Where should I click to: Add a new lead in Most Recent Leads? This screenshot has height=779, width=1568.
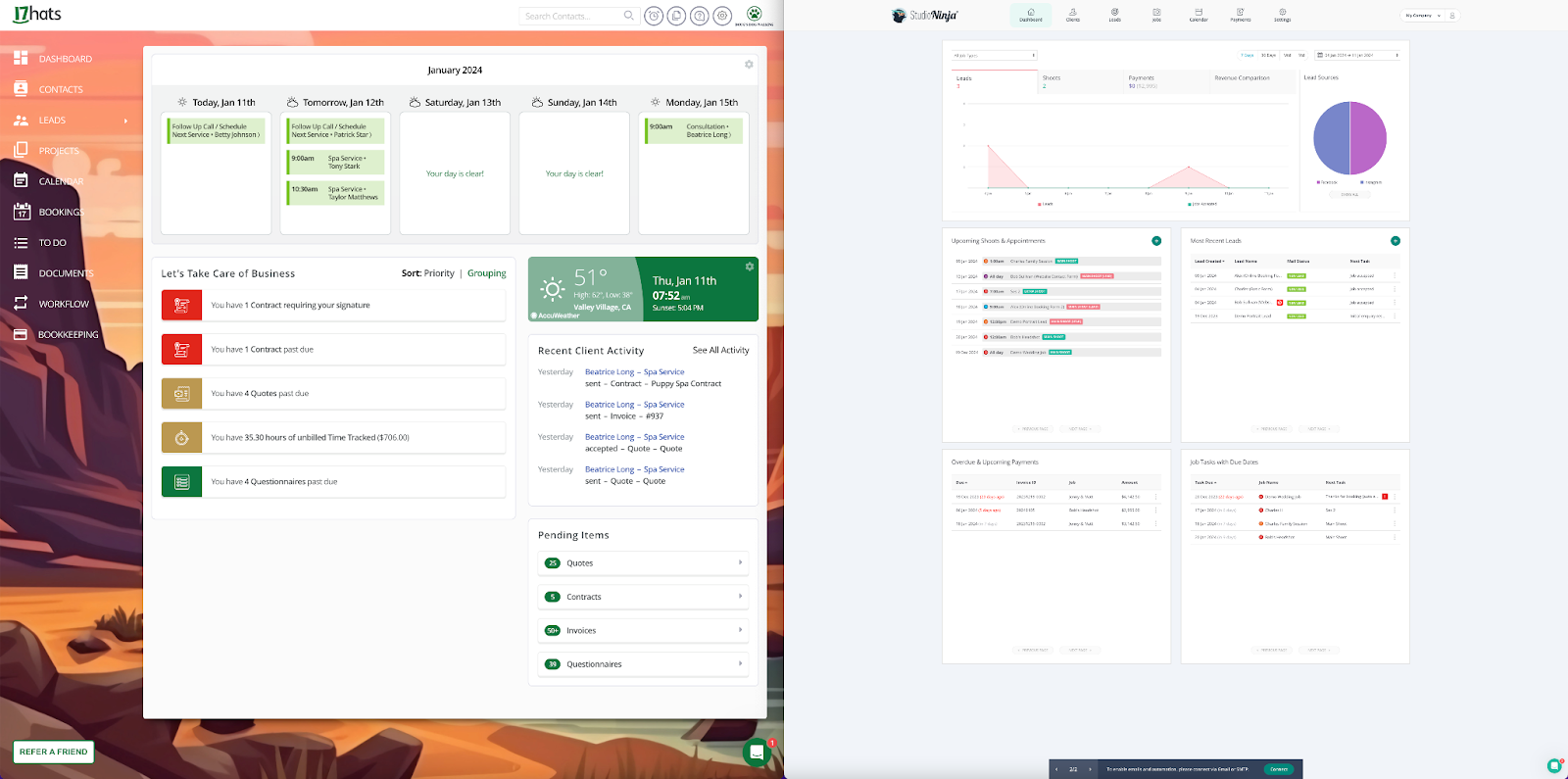[1396, 241]
